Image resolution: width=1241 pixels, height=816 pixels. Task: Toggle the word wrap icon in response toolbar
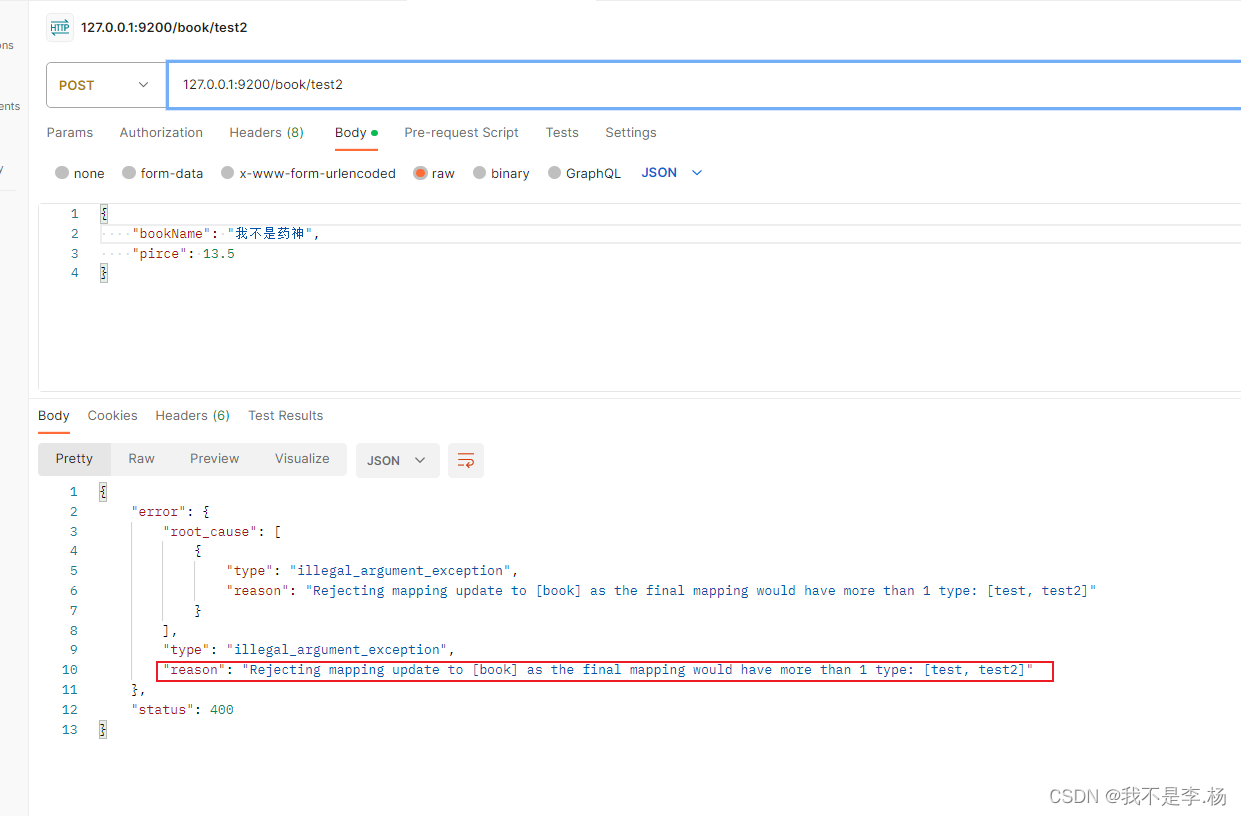click(466, 460)
